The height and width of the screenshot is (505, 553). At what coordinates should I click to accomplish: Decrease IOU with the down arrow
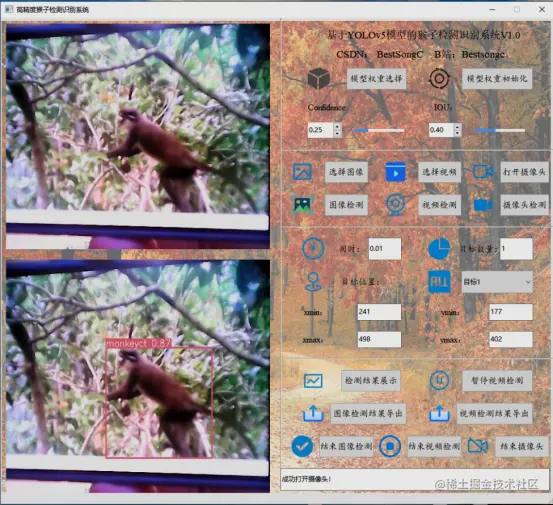click(457, 134)
